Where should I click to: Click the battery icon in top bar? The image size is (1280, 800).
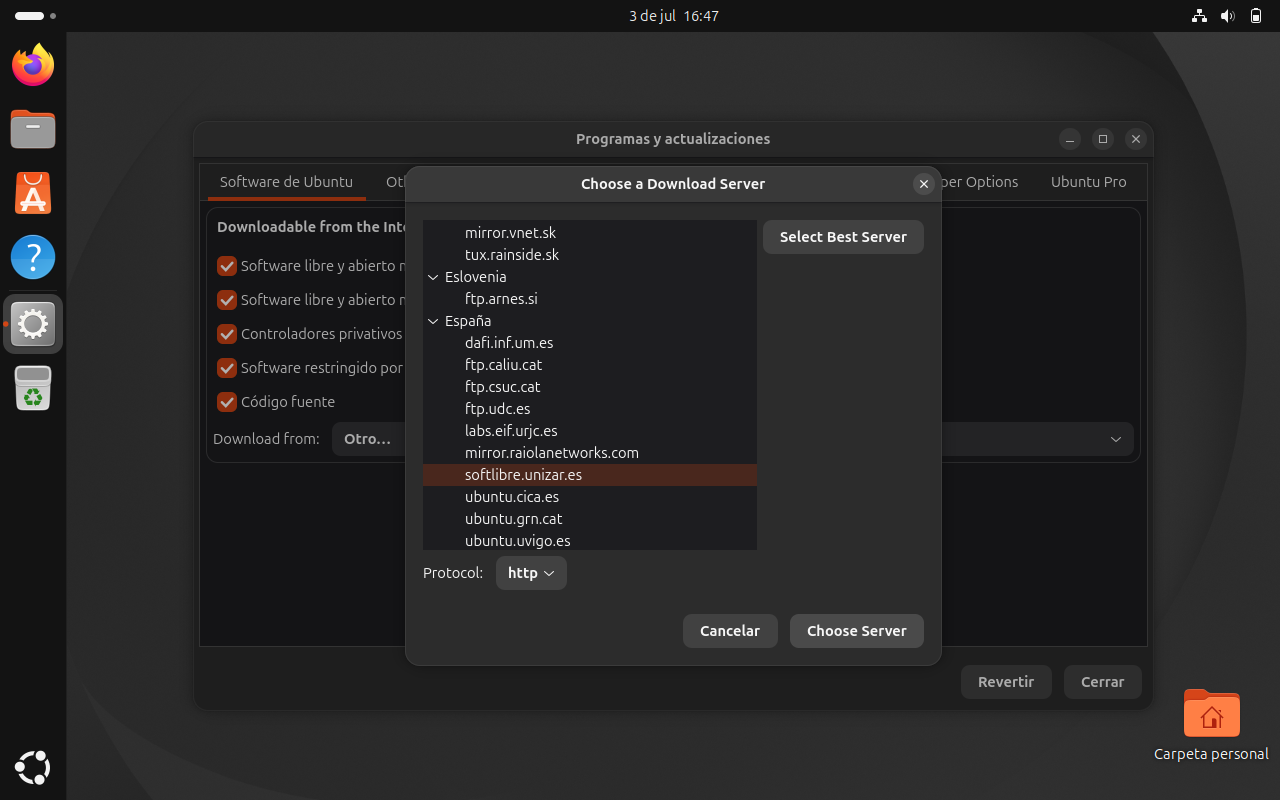(x=1256, y=16)
